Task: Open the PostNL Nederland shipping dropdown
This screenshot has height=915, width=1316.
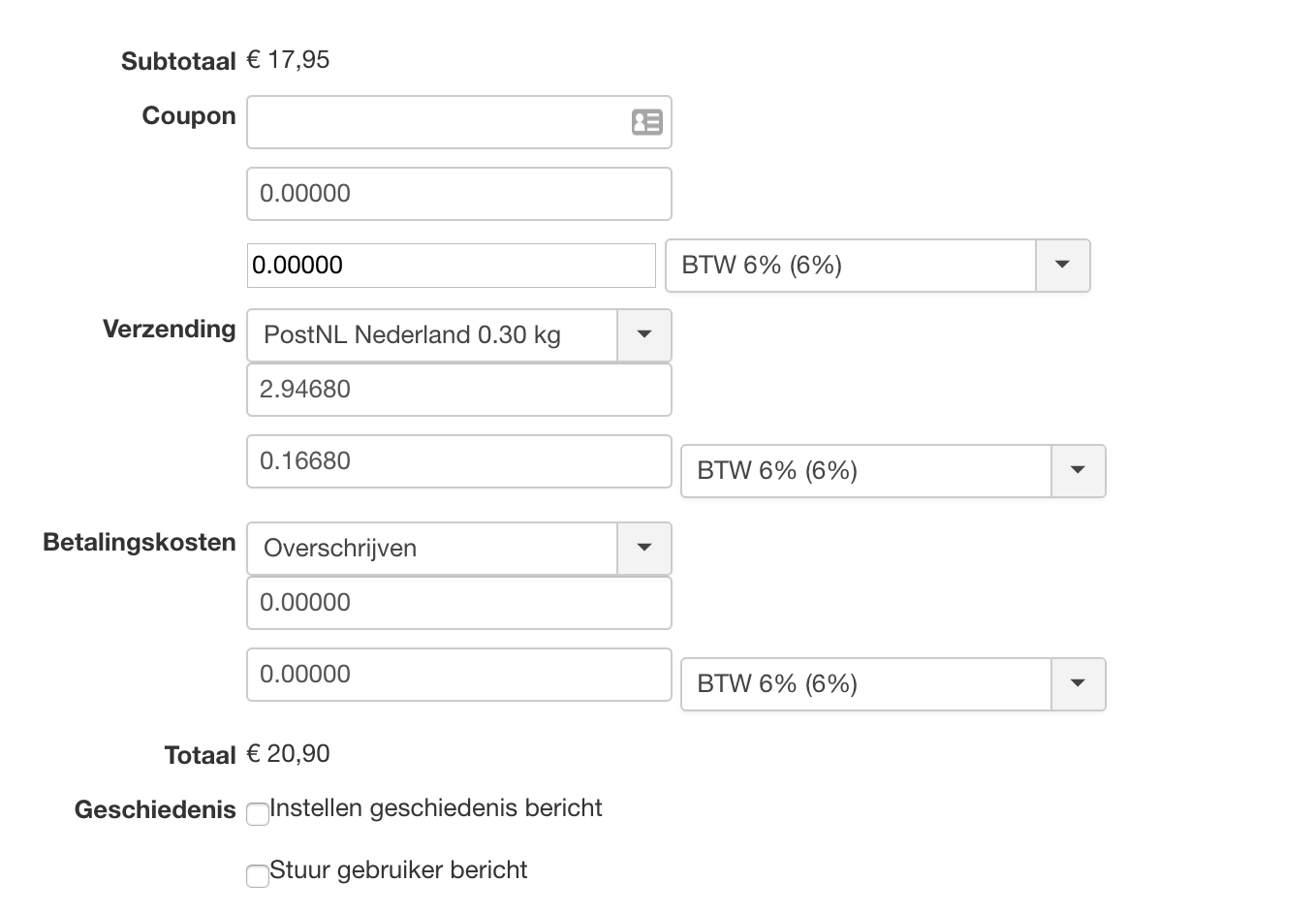Action: pos(643,335)
